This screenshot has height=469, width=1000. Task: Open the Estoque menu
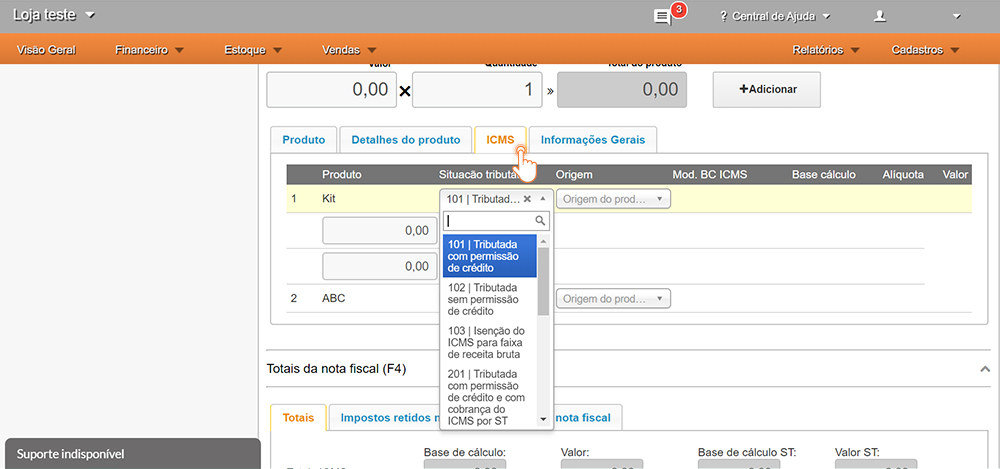tap(253, 49)
